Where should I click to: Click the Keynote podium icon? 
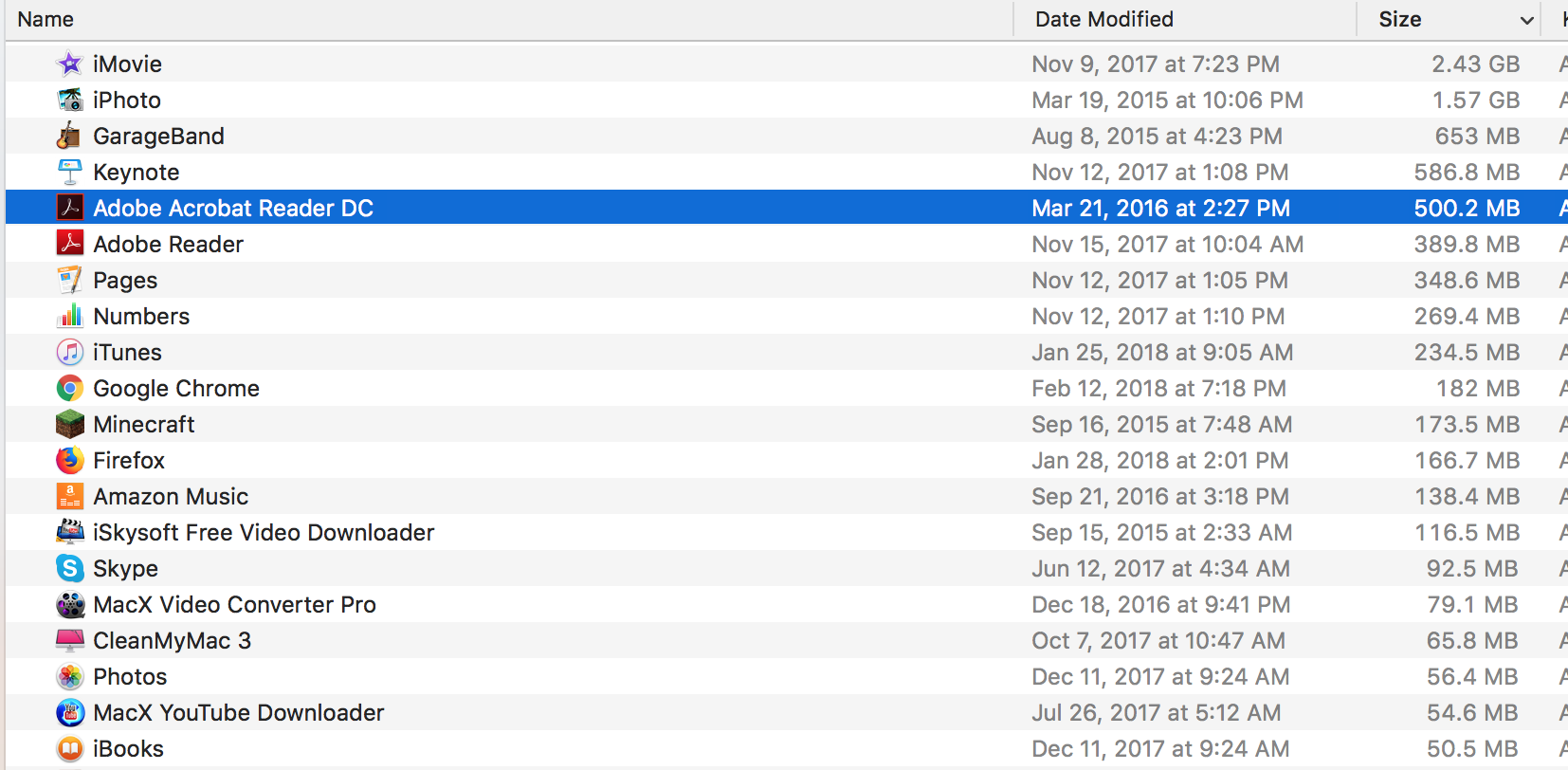69,172
